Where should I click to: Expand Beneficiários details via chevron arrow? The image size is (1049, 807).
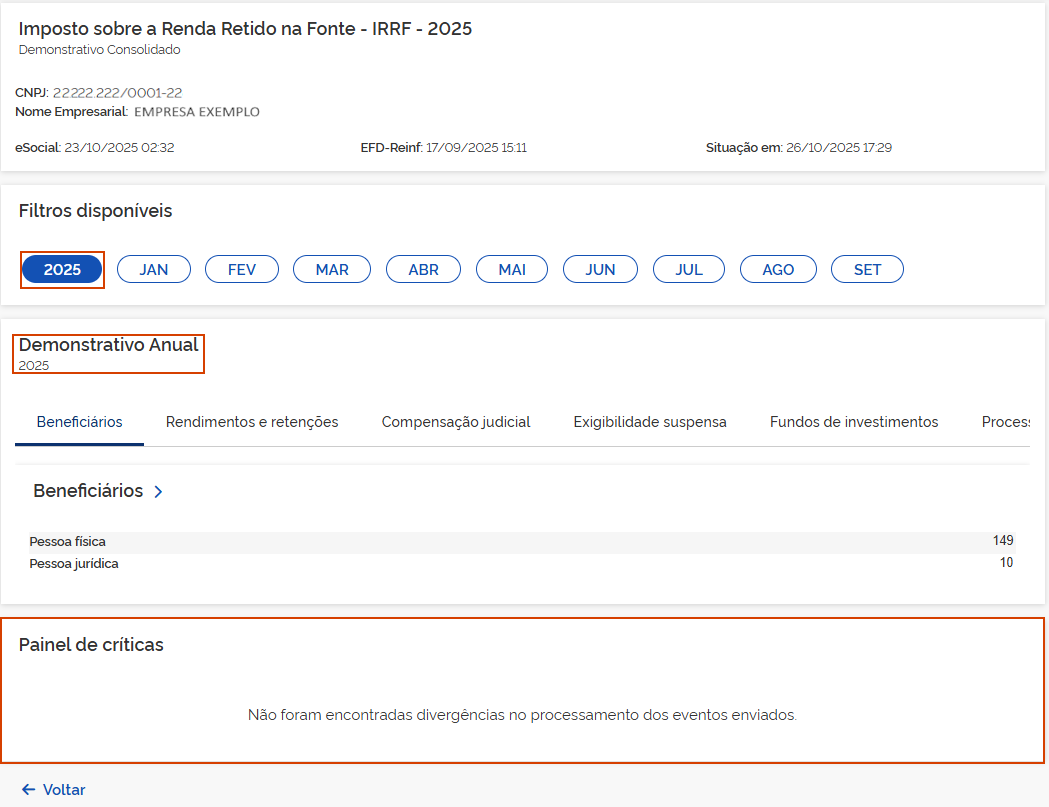[x=158, y=492]
